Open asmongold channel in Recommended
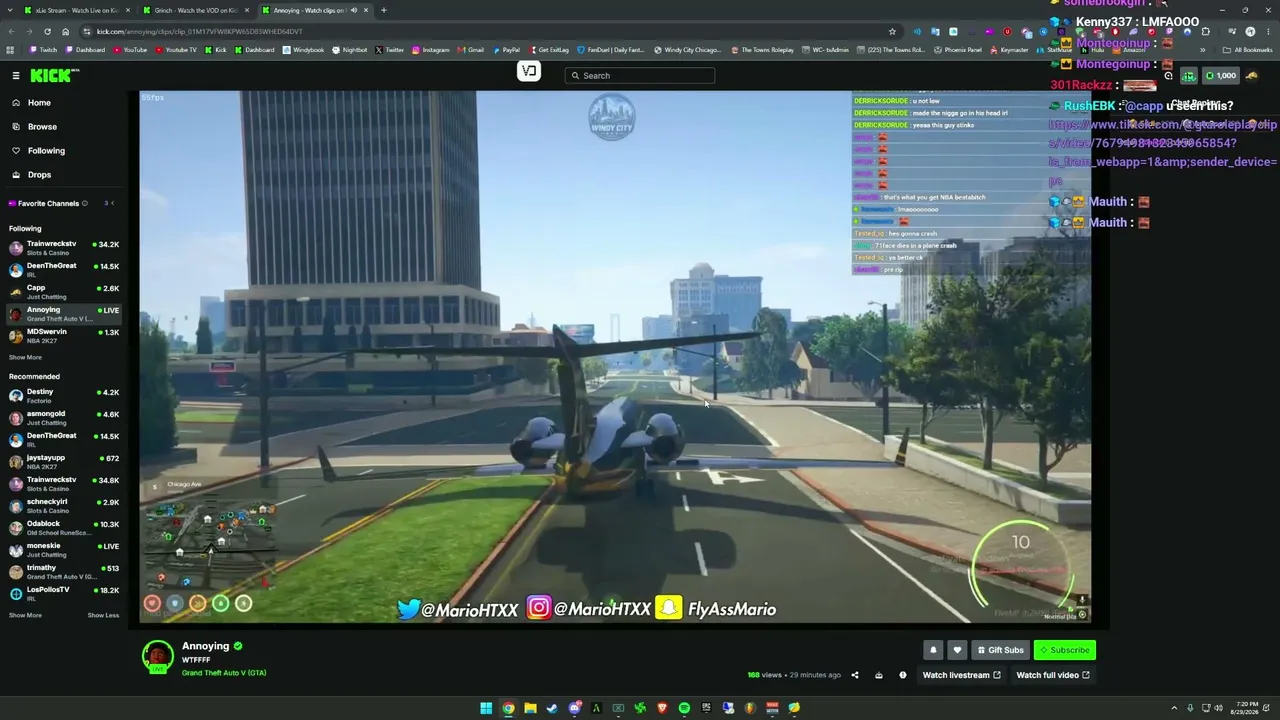The height and width of the screenshot is (720, 1280). [x=64, y=418]
